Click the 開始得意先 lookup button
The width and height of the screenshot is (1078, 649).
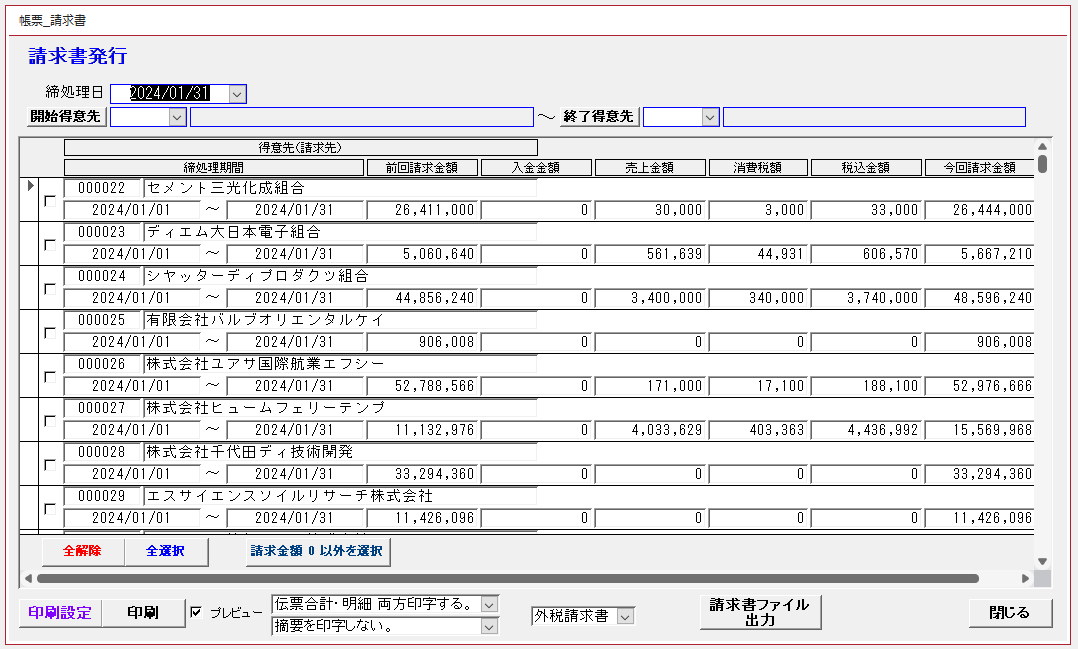pyautogui.click(x=65, y=116)
